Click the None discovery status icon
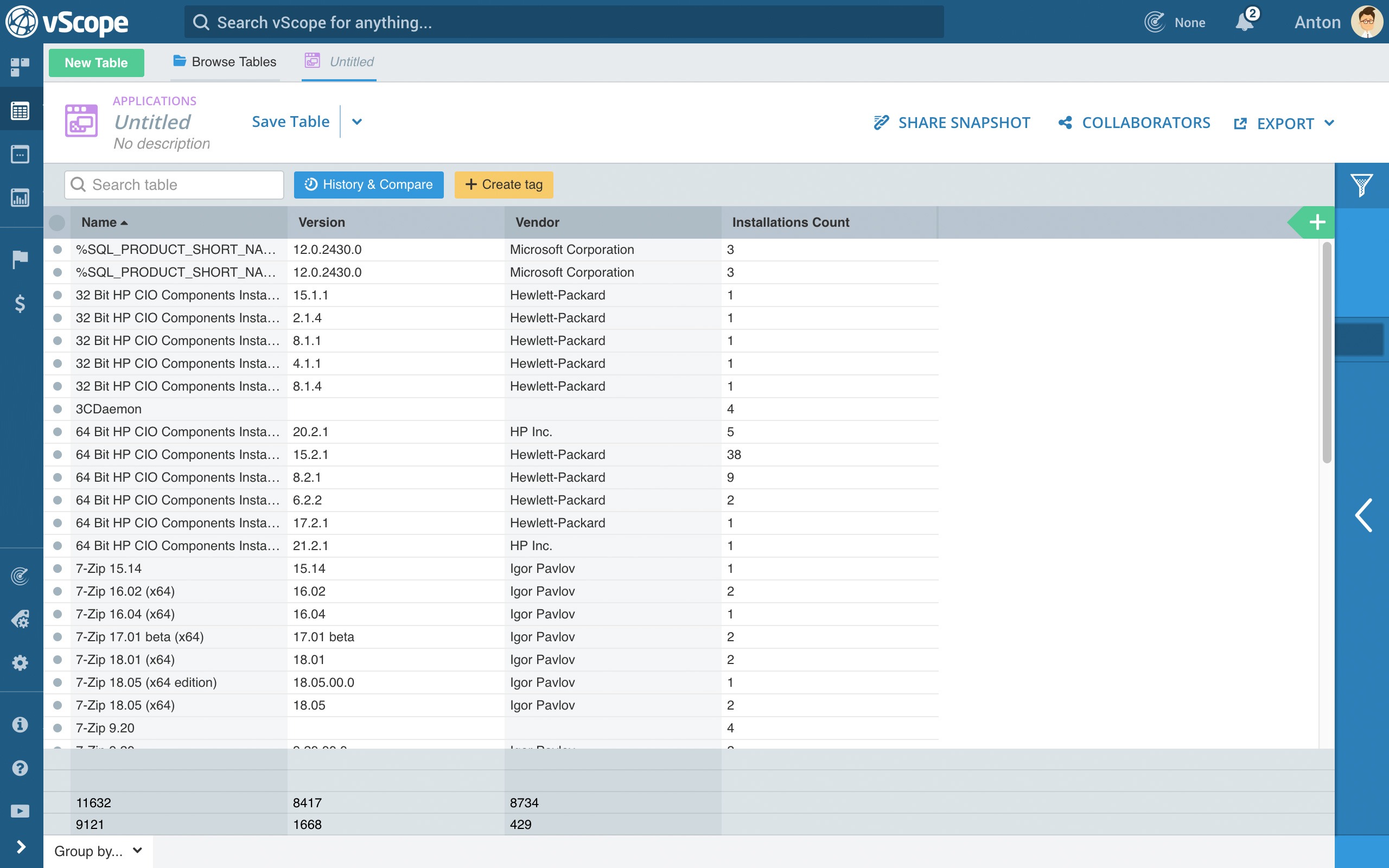 point(1155,22)
